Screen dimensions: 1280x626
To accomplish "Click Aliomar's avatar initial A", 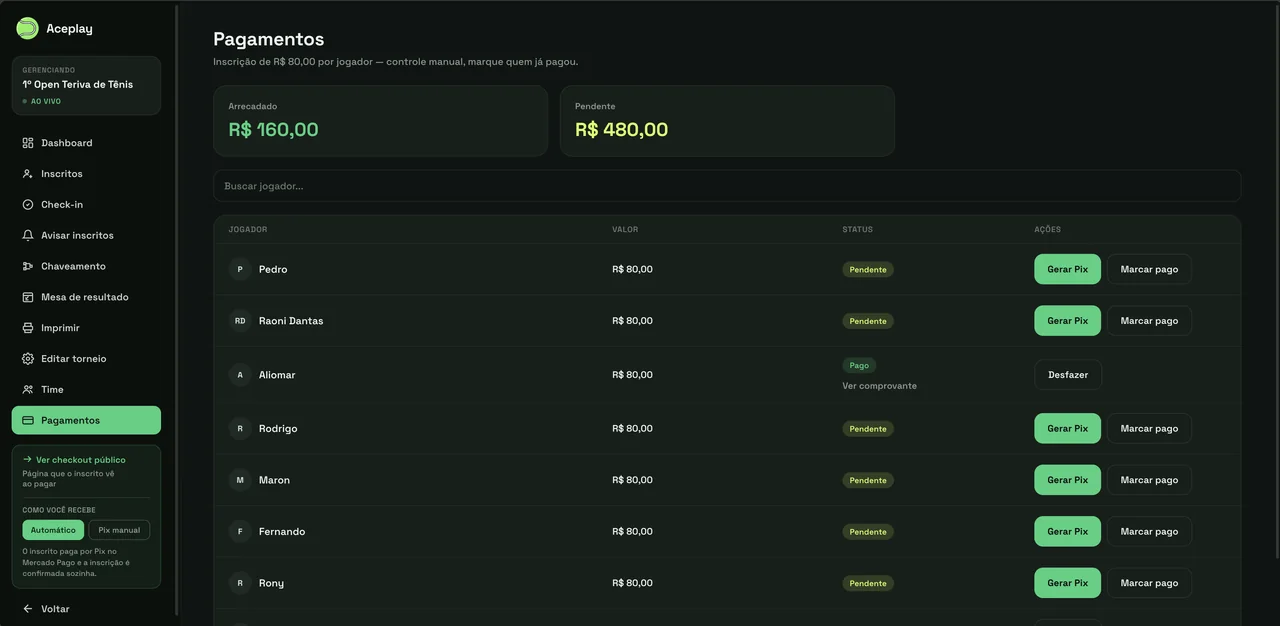I will tap(240, 375).
